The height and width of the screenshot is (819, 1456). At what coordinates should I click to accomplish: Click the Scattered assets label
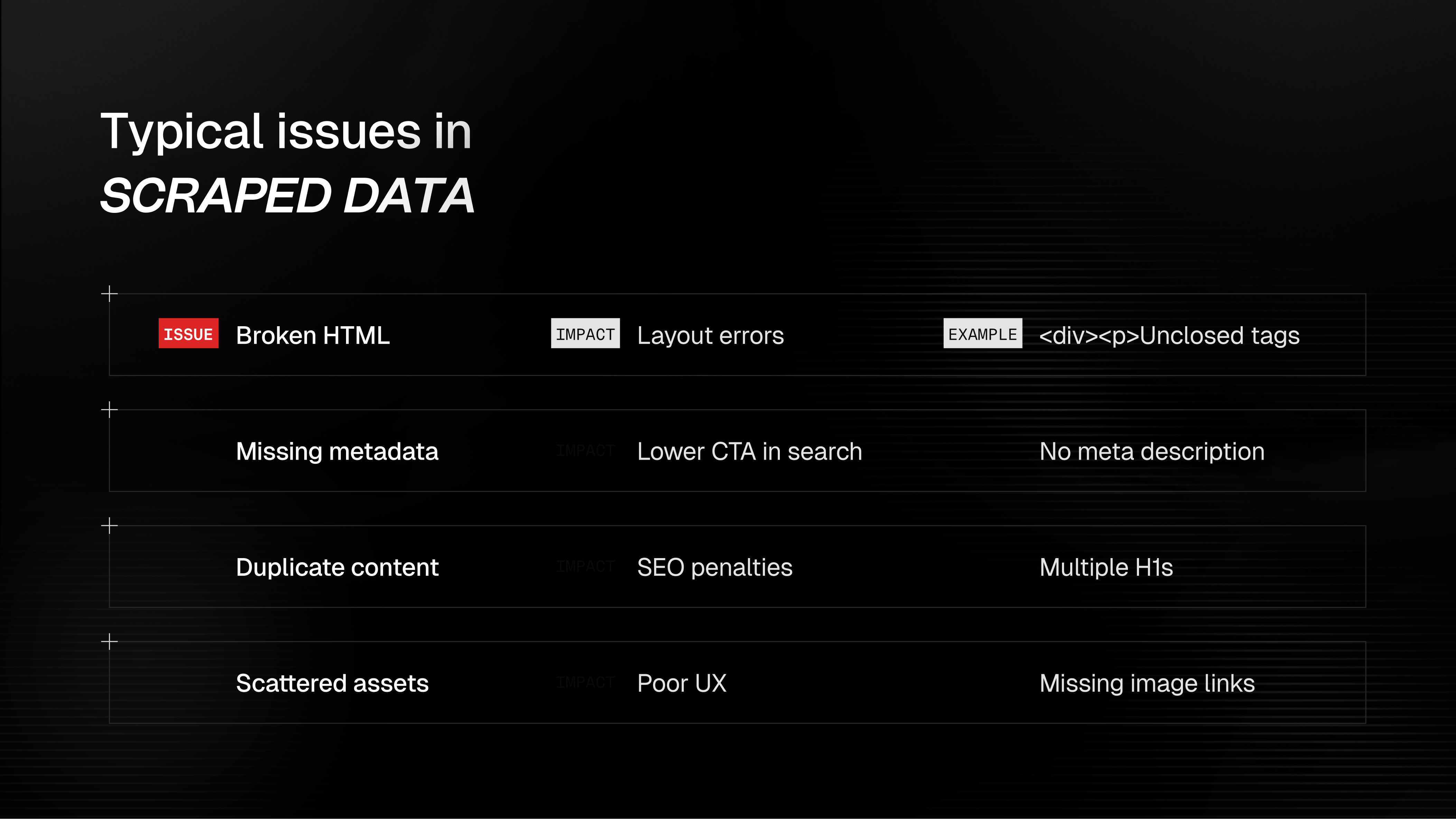click(x=332, y=683)
